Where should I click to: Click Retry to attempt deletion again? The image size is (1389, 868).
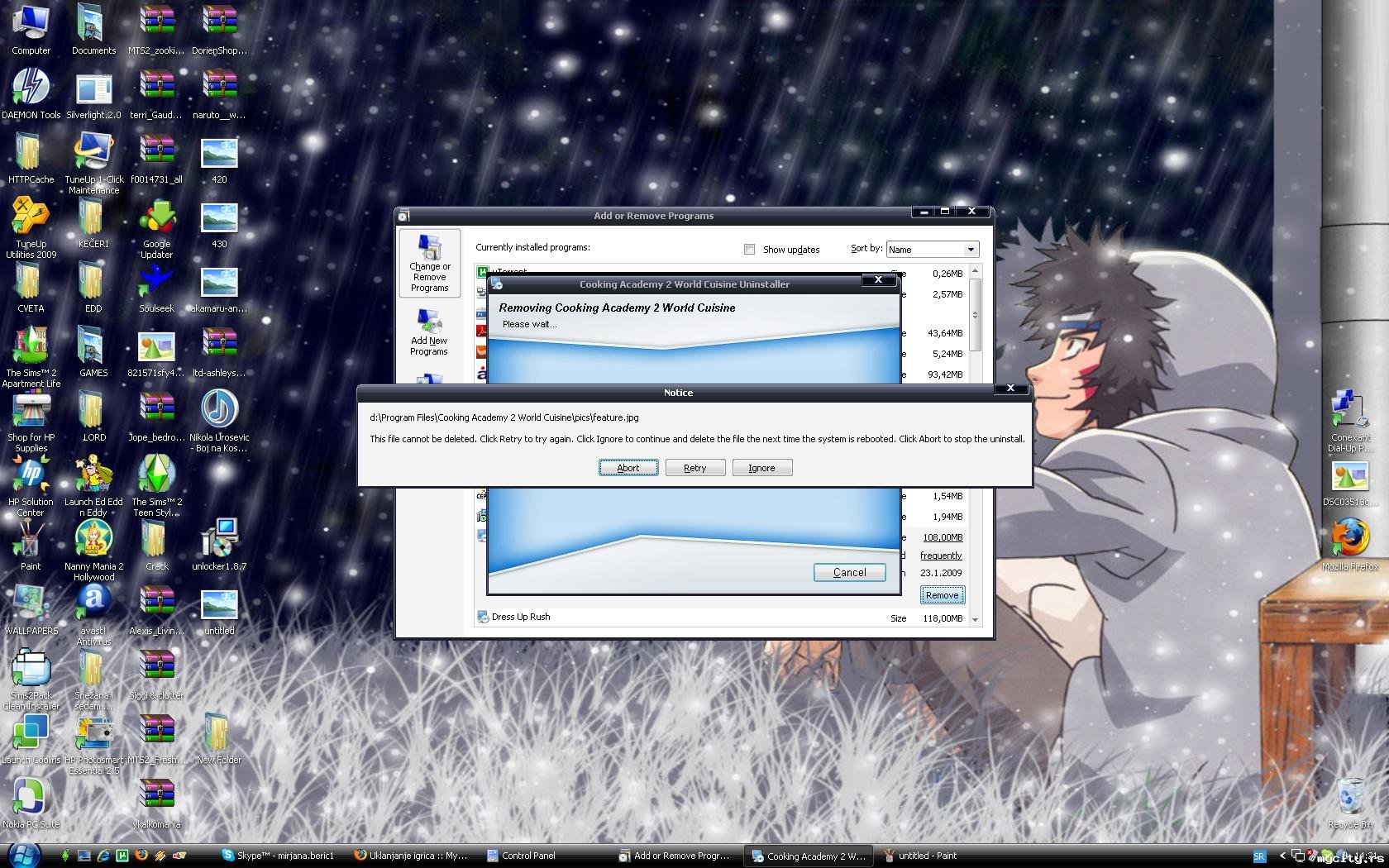point(695,468)
